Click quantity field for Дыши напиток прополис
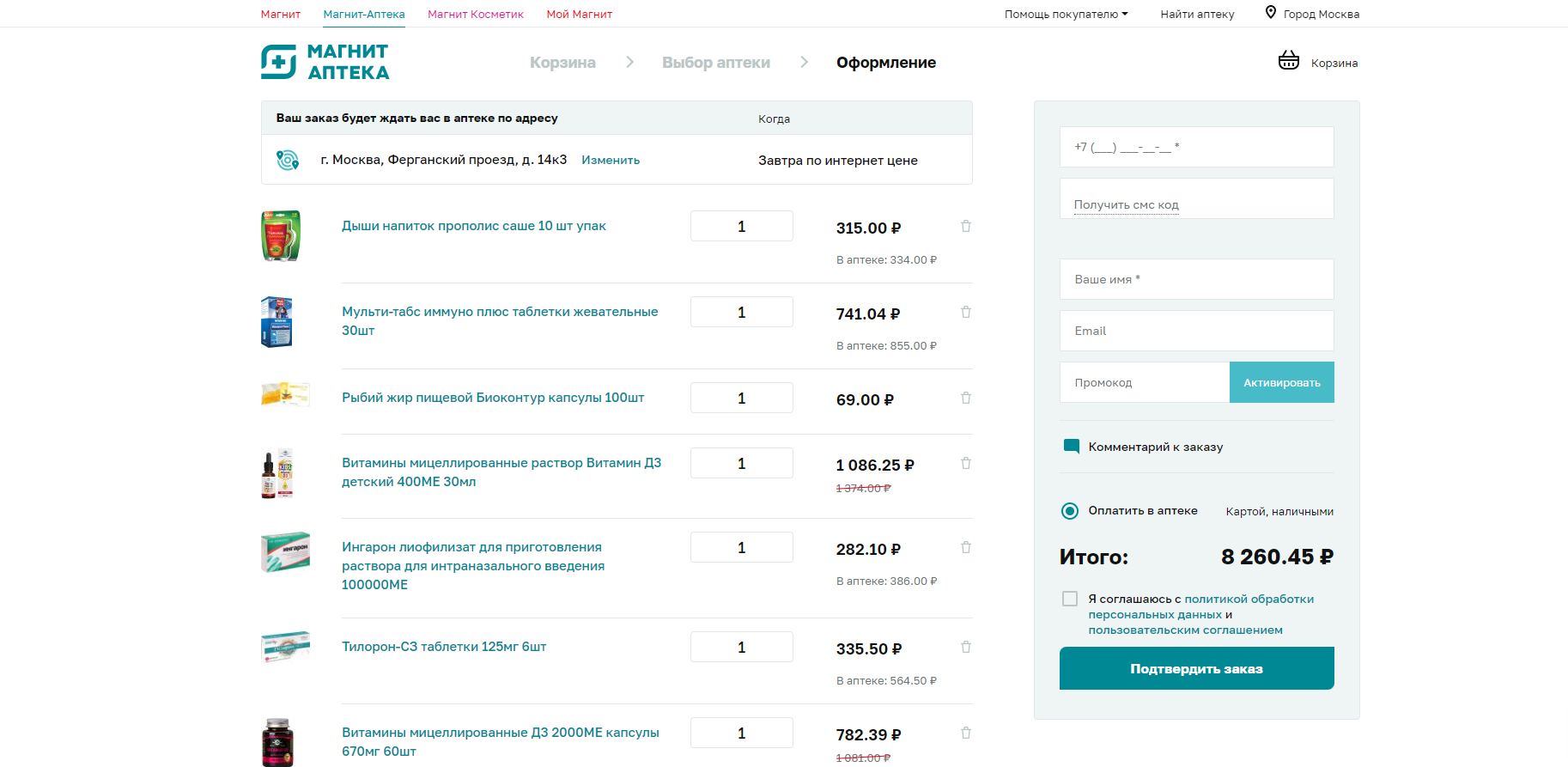This screenshot has height=767, width=1568. tap(741, 226)
